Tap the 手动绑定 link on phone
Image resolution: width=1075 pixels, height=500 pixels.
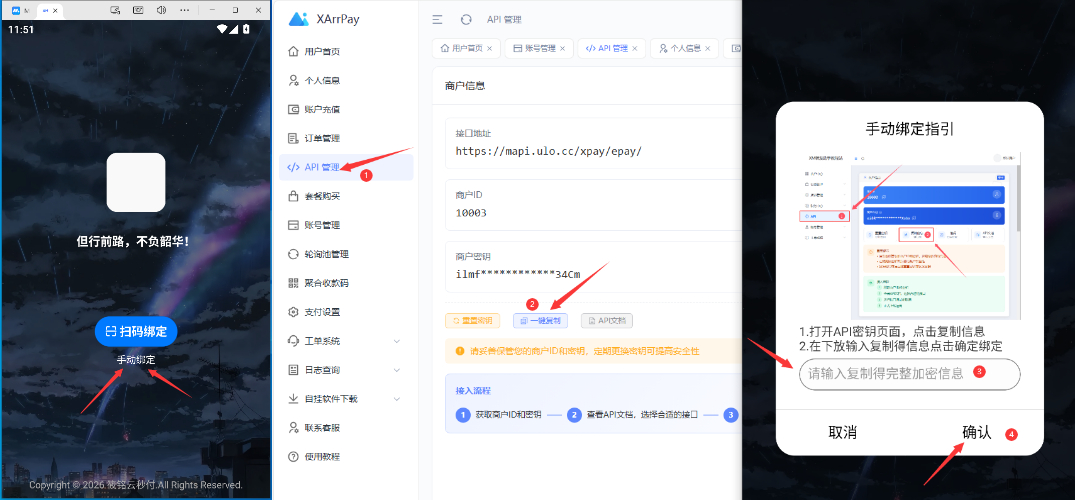tap(136, 359)
